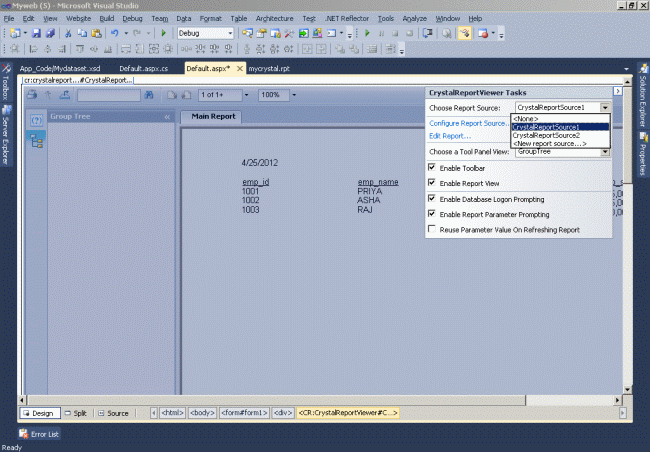Select the Group Tree panel icon
Screen dimensions: 650x452
[x=36, y=141]
